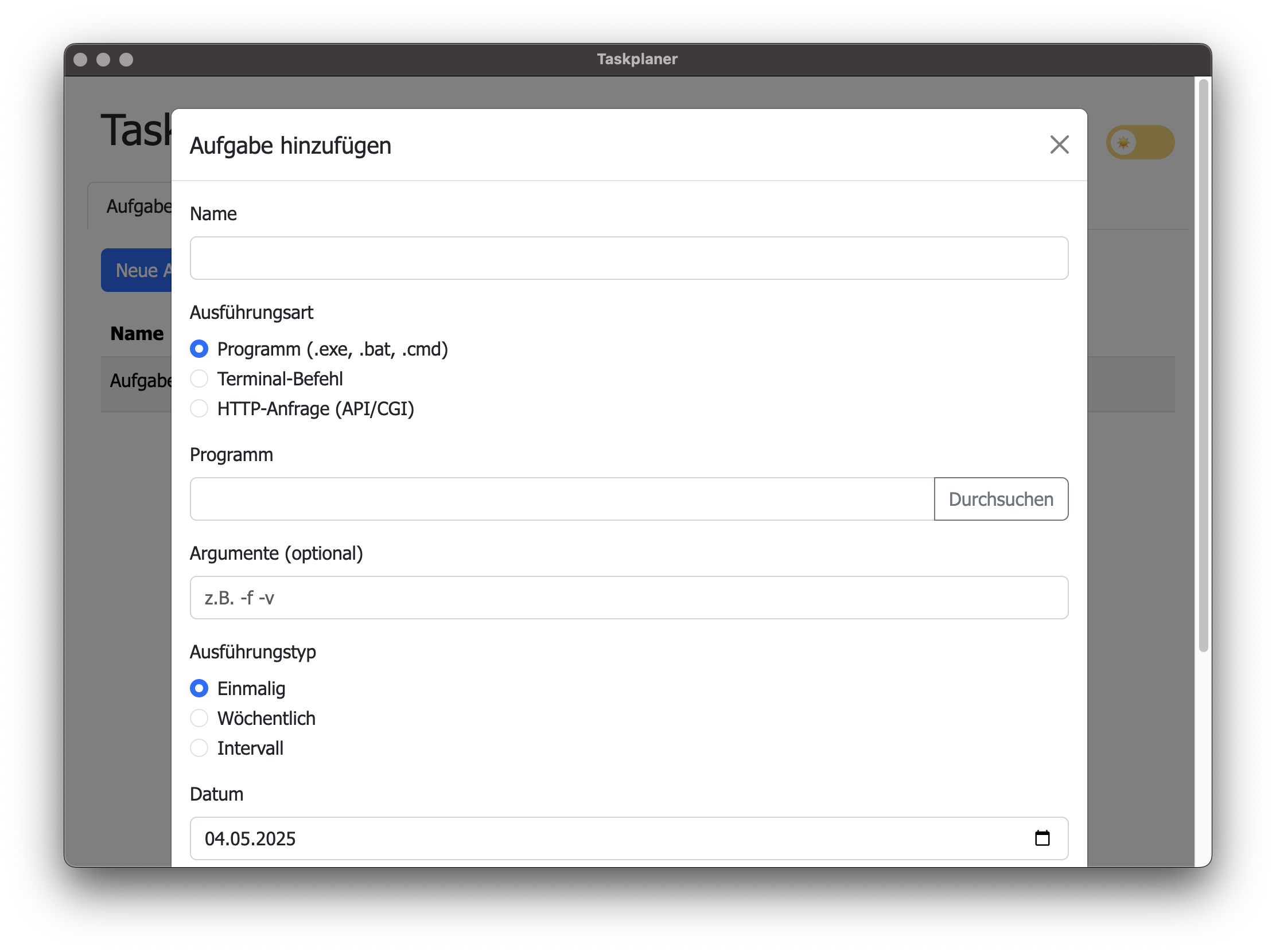Viewport: 1276px width, 952px height.
Task: Click the Neue Aufgabe blue button
Action: pyautogui.click(x=137, y=270)
